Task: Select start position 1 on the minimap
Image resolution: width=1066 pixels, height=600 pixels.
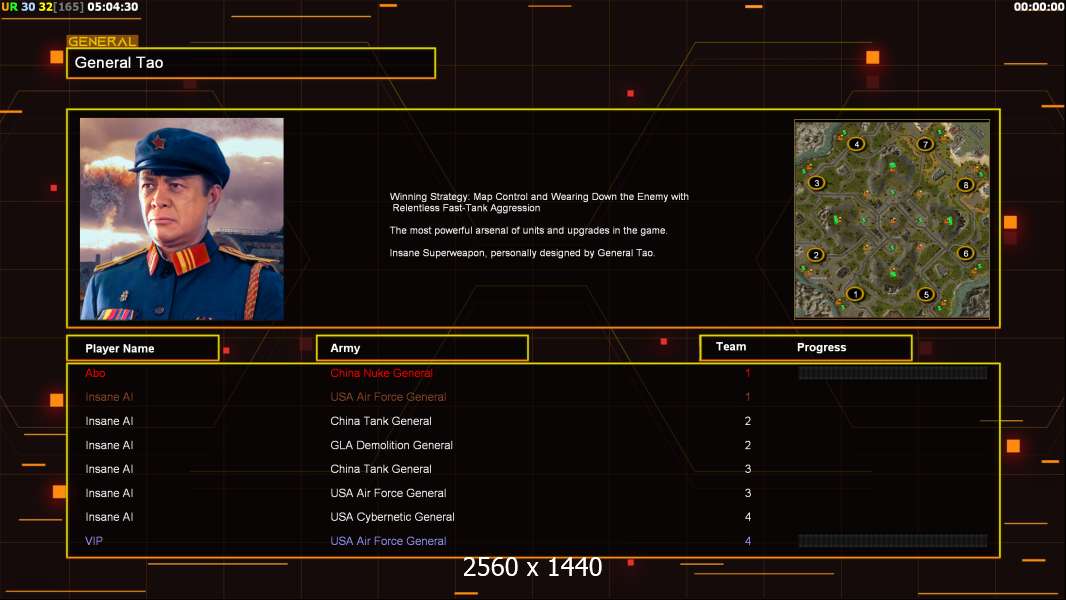Action: 855,294
